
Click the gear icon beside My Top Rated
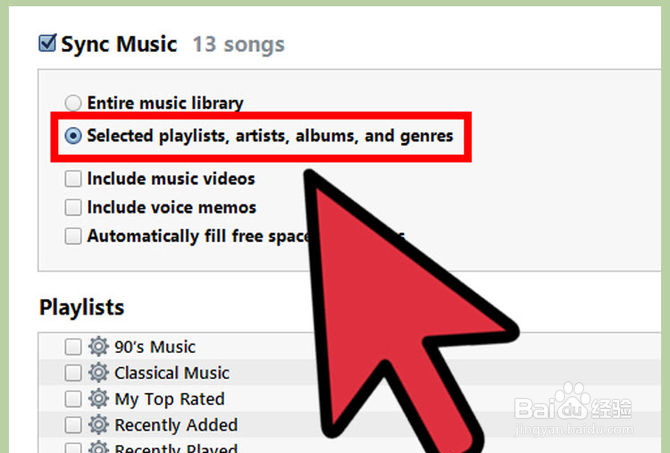pos(98,399)
